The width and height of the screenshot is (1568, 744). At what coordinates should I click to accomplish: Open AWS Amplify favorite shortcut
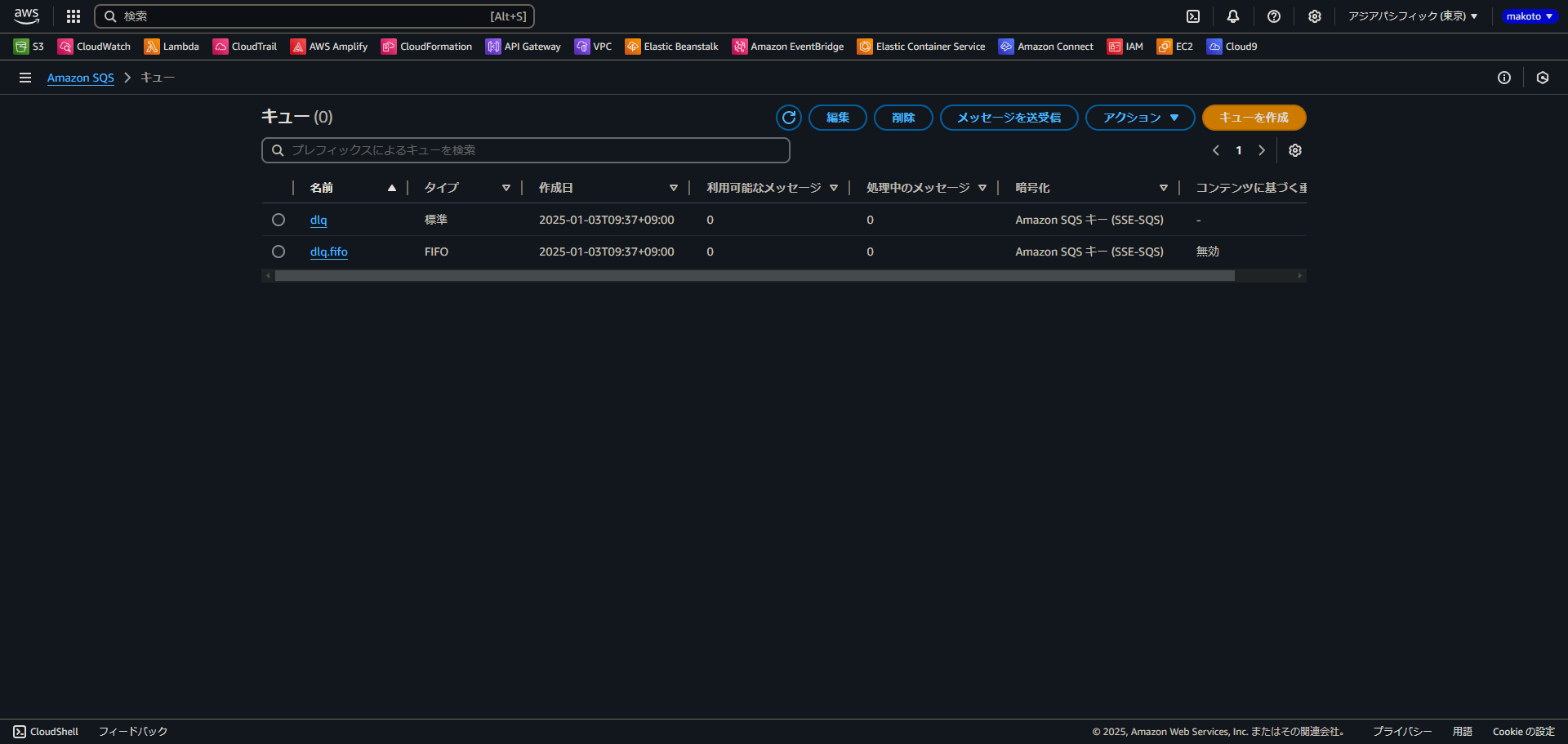coord(329,47)
